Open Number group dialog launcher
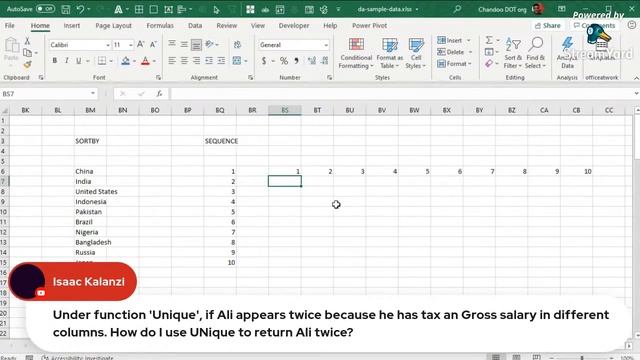The image size is (640, 360). [x=329, y=78]
